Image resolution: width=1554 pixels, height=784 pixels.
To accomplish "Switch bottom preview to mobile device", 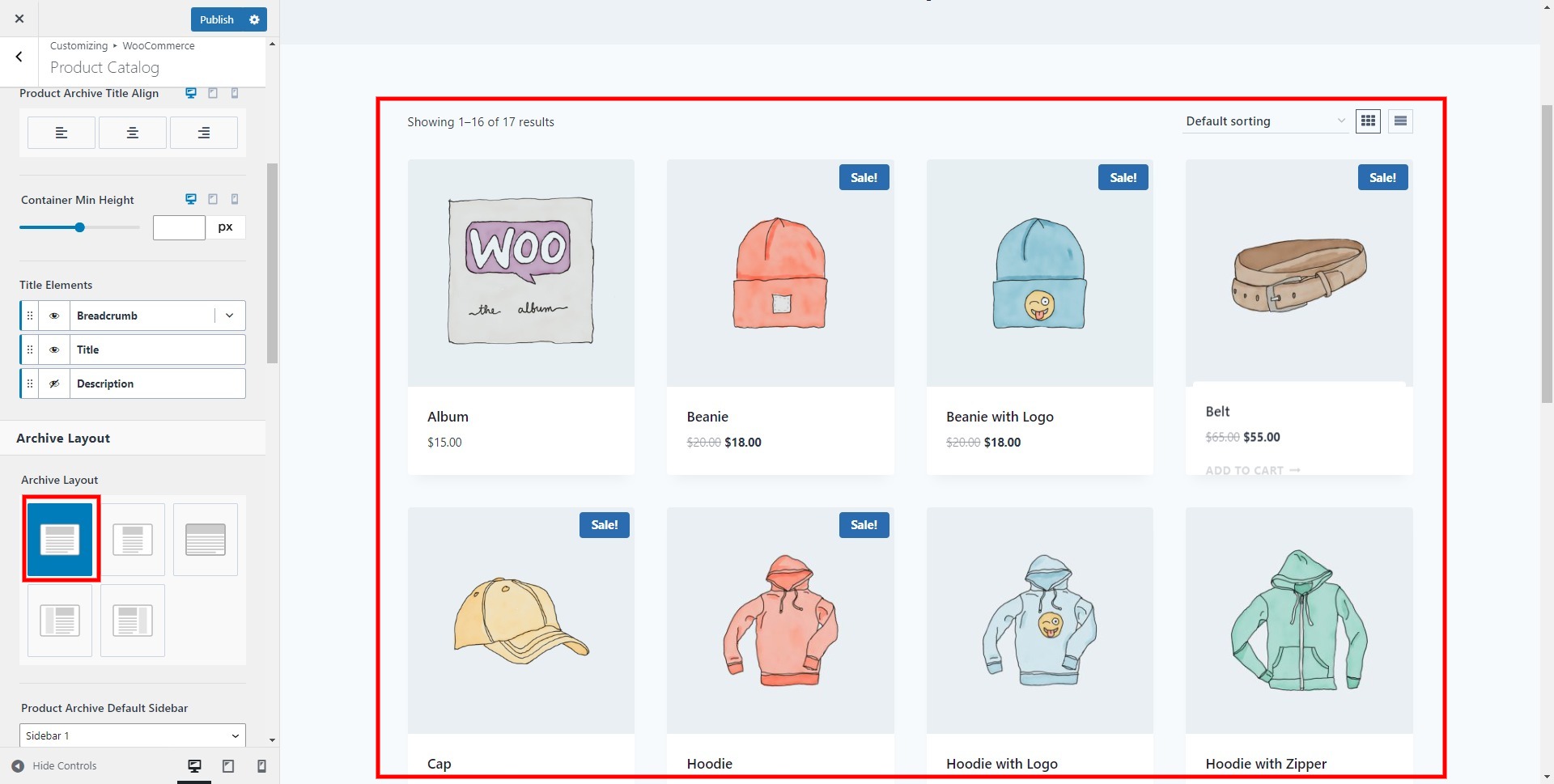I will [x=261, y=765].
